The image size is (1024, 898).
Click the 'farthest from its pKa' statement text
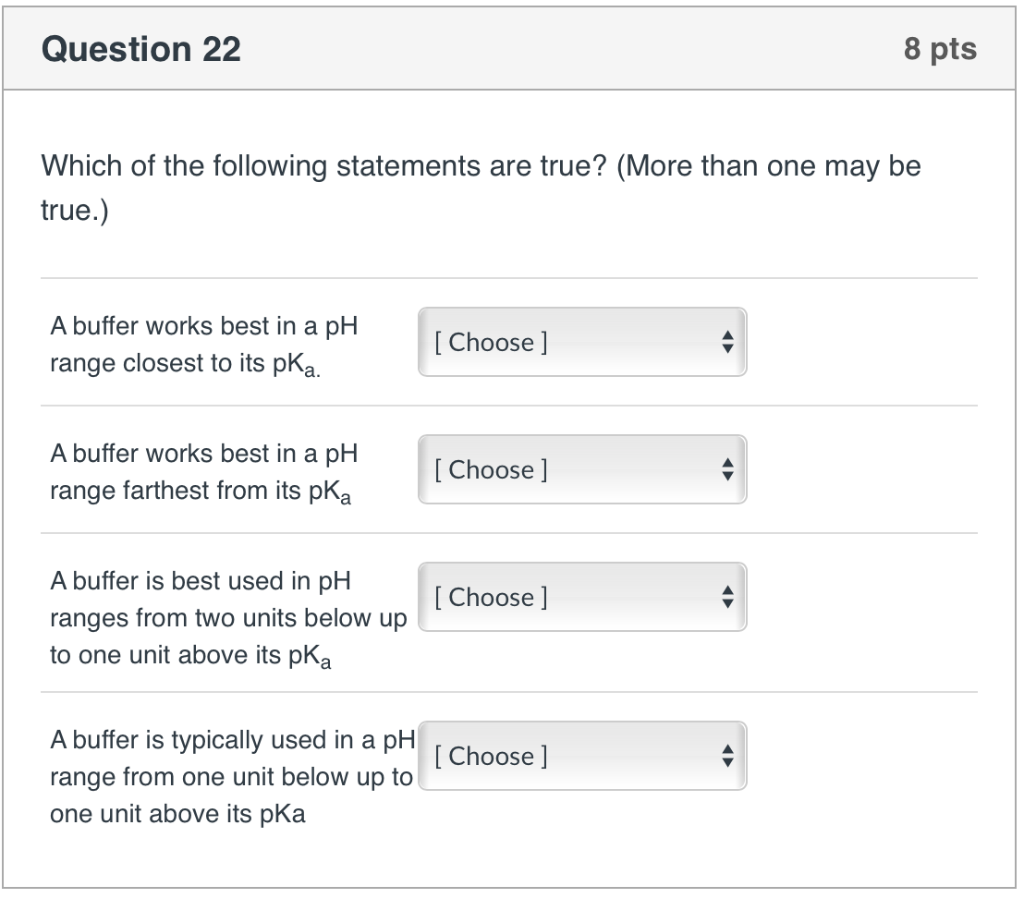pyautogui.click(x=200, y=471)
